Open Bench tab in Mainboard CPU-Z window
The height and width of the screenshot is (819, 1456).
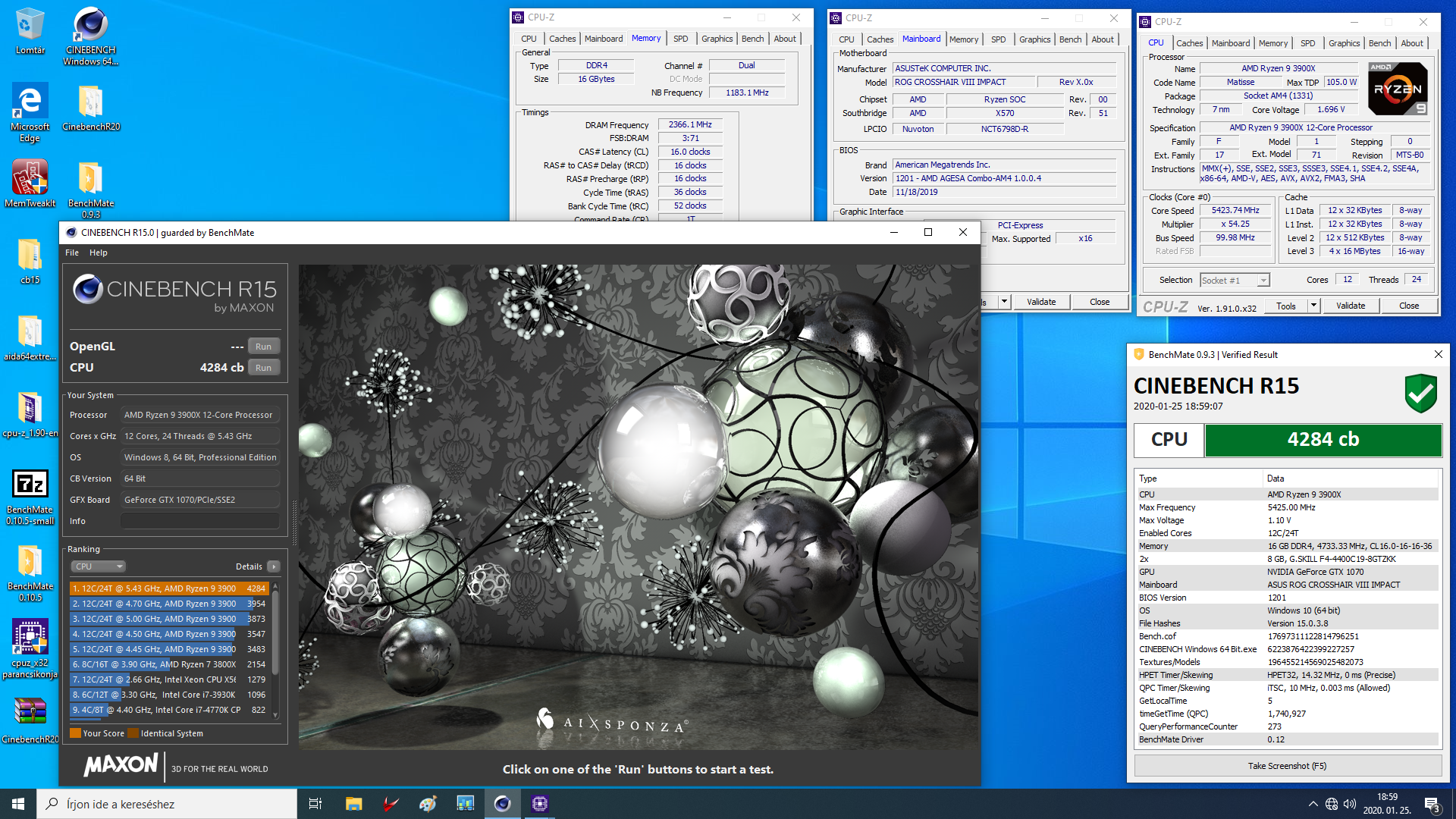pos(1070,39)
